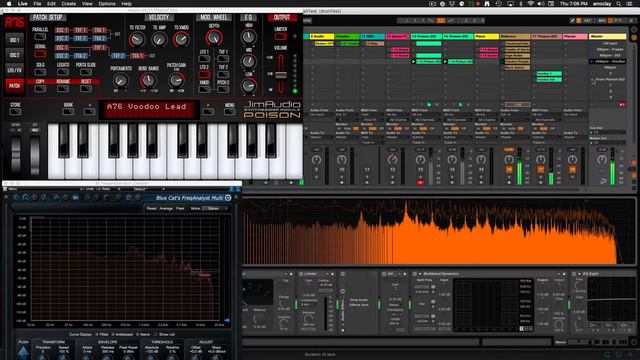The image size is (640, 360).
Task: Click the volume icon in macOS menu bar
Action: click(541, 4)
